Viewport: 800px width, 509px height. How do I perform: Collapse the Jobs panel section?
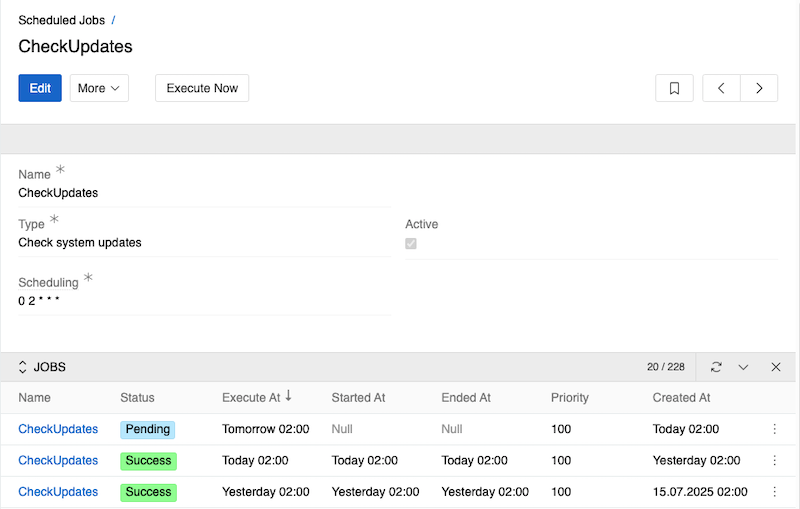point(23,367)
